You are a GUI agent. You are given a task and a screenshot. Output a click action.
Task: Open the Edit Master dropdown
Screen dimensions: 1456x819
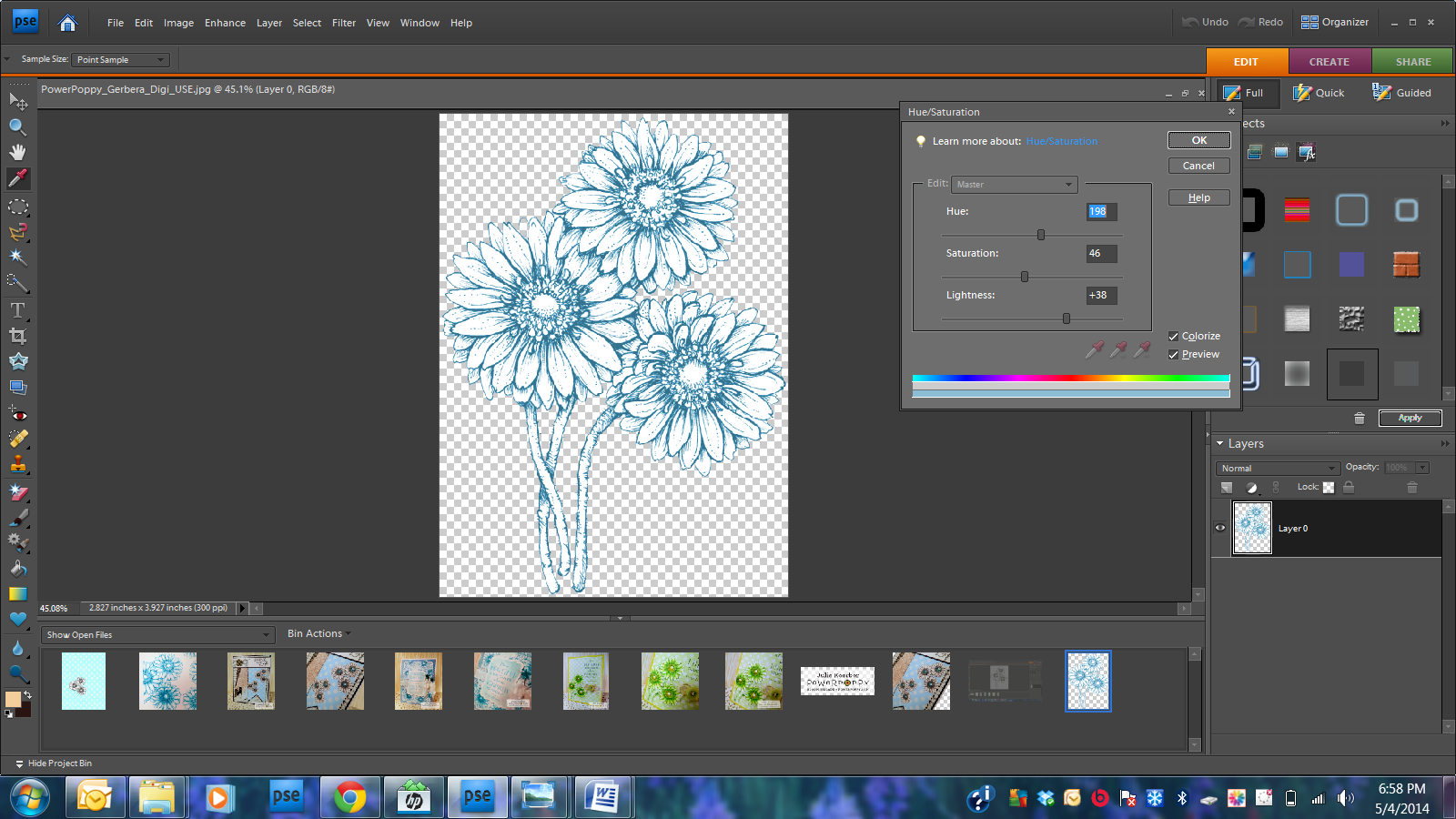(x=1014, y=185)
